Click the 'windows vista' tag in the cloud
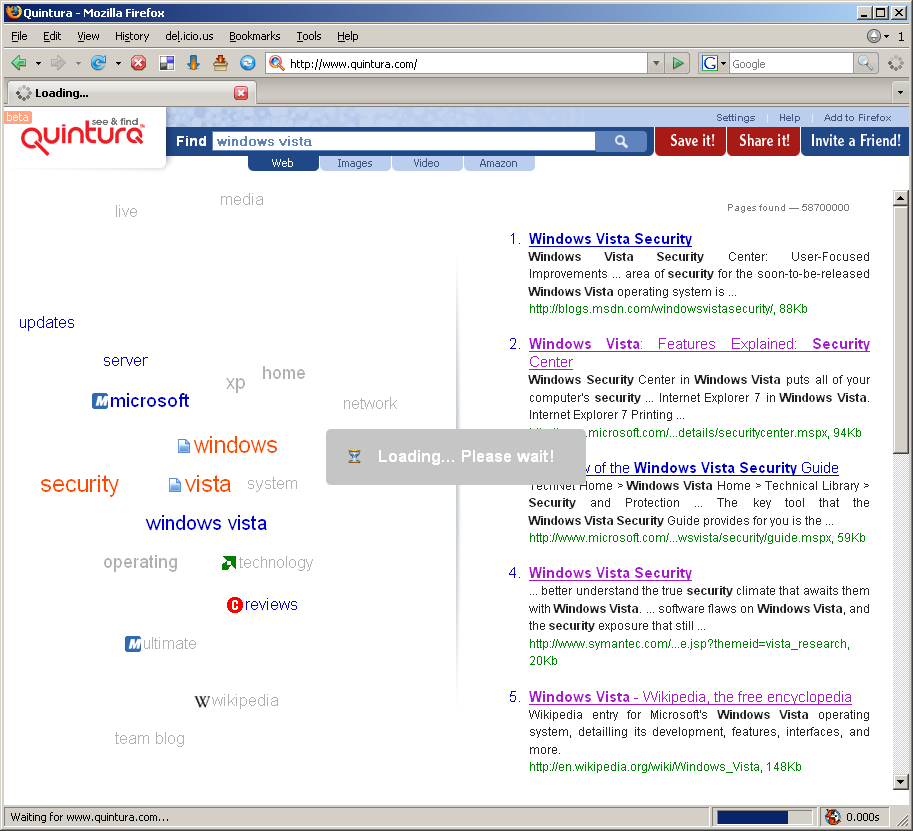Screen dimensions: 913x831 point(206,523)
